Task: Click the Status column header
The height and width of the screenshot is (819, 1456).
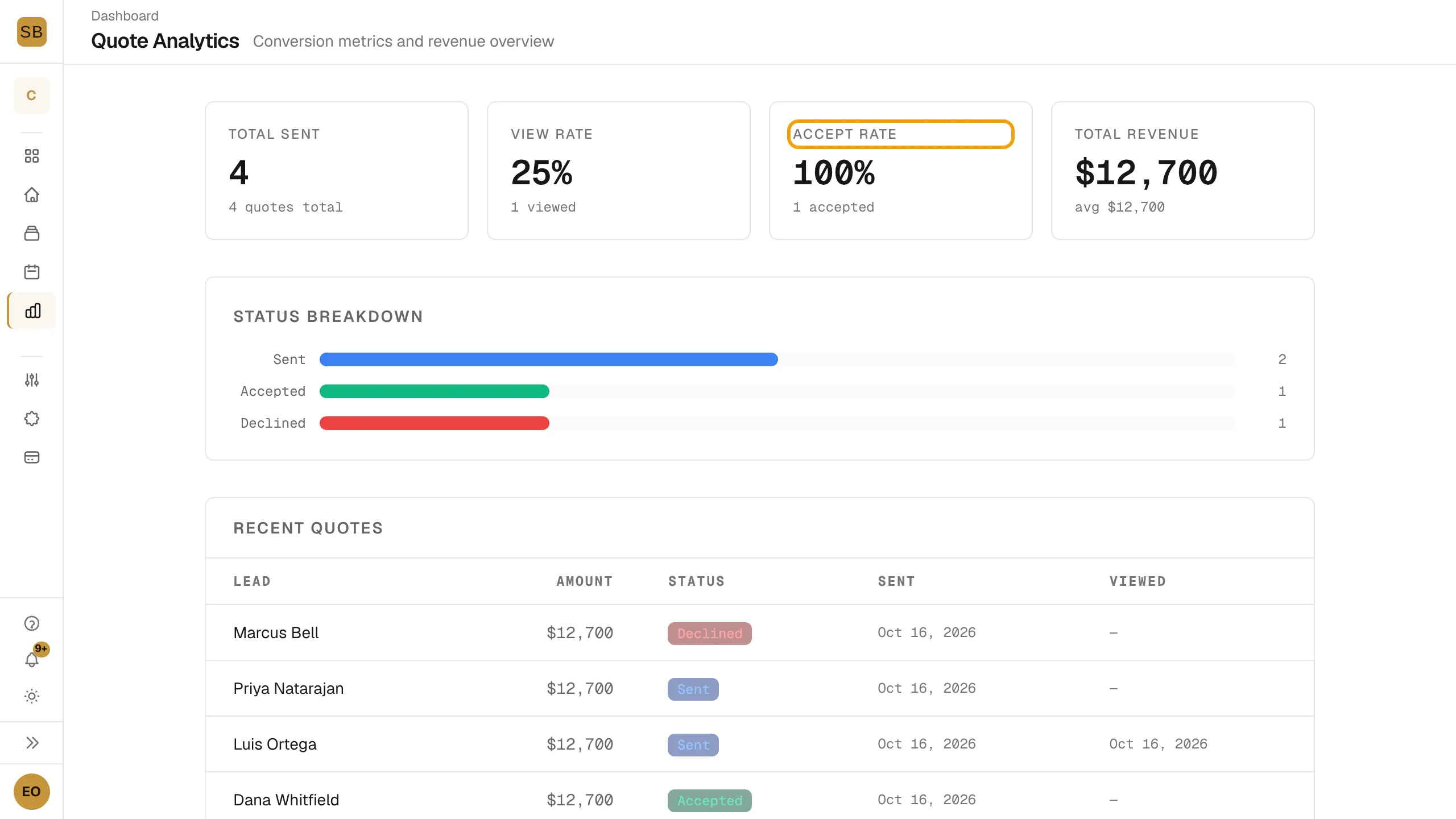Action: (x=696, y=581)
